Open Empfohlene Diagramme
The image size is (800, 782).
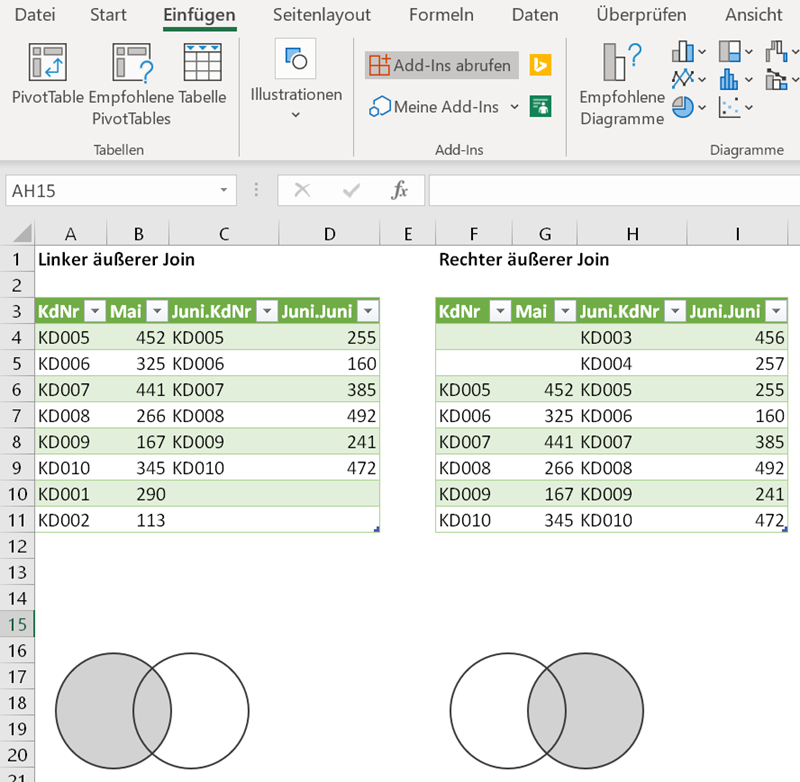point(622,63)
